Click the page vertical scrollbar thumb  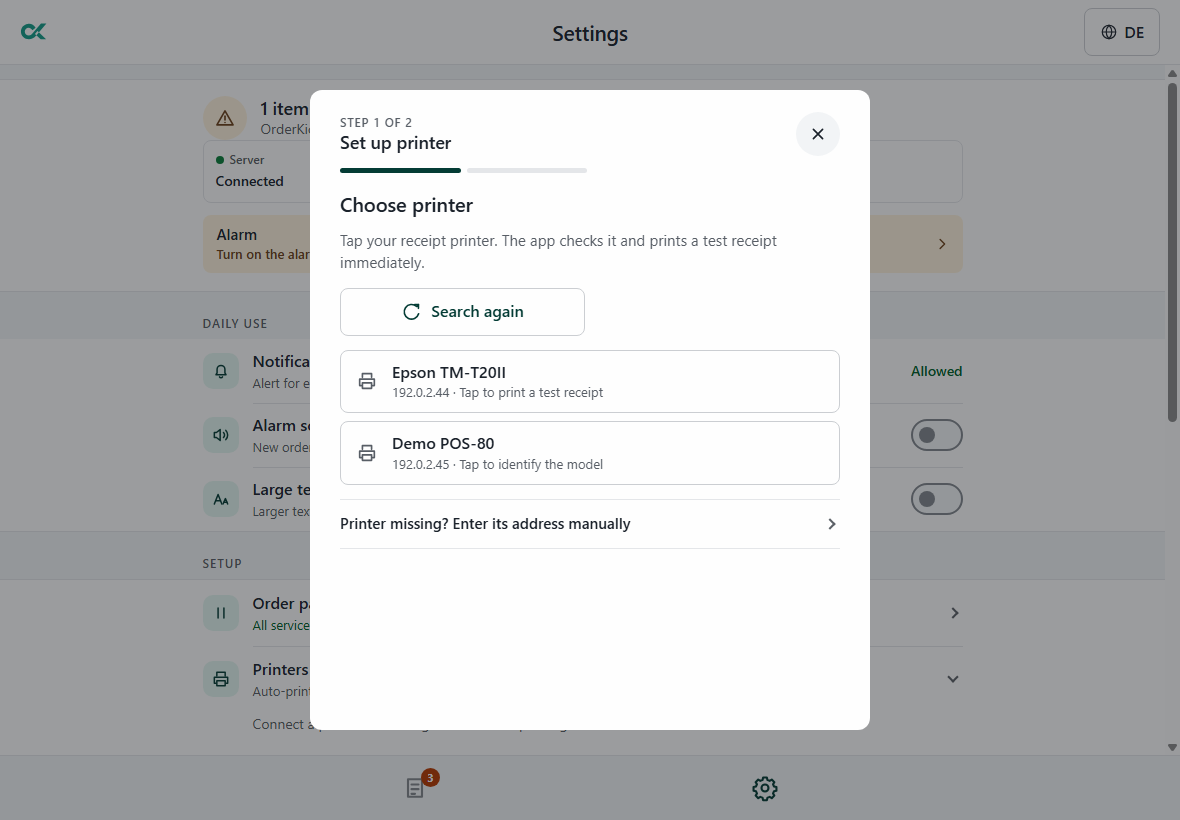click(1172, 252)
